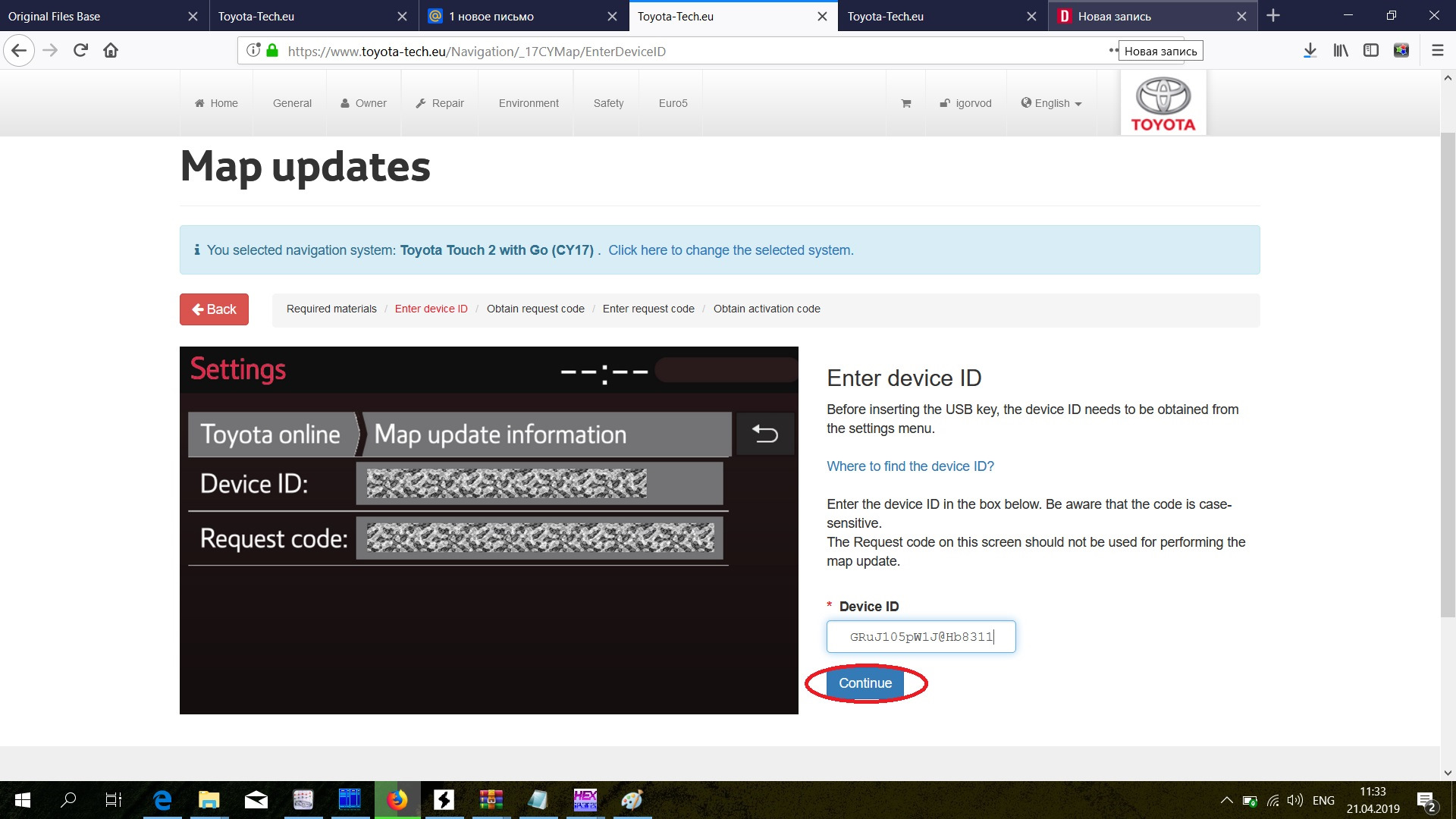Open Mail app from taskbar
The width and height of the screenshot is (1456, 819).
[x=256, y=800]
